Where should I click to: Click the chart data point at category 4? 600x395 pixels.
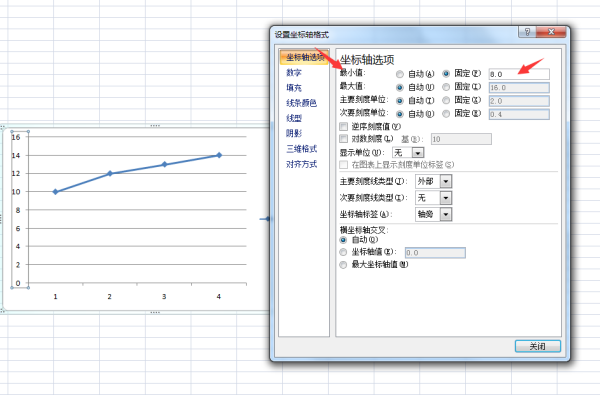coord(219,155)
